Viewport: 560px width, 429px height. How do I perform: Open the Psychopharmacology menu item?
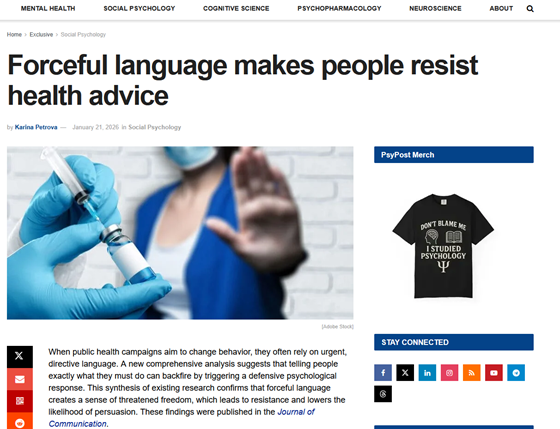[x=339, y=9]
